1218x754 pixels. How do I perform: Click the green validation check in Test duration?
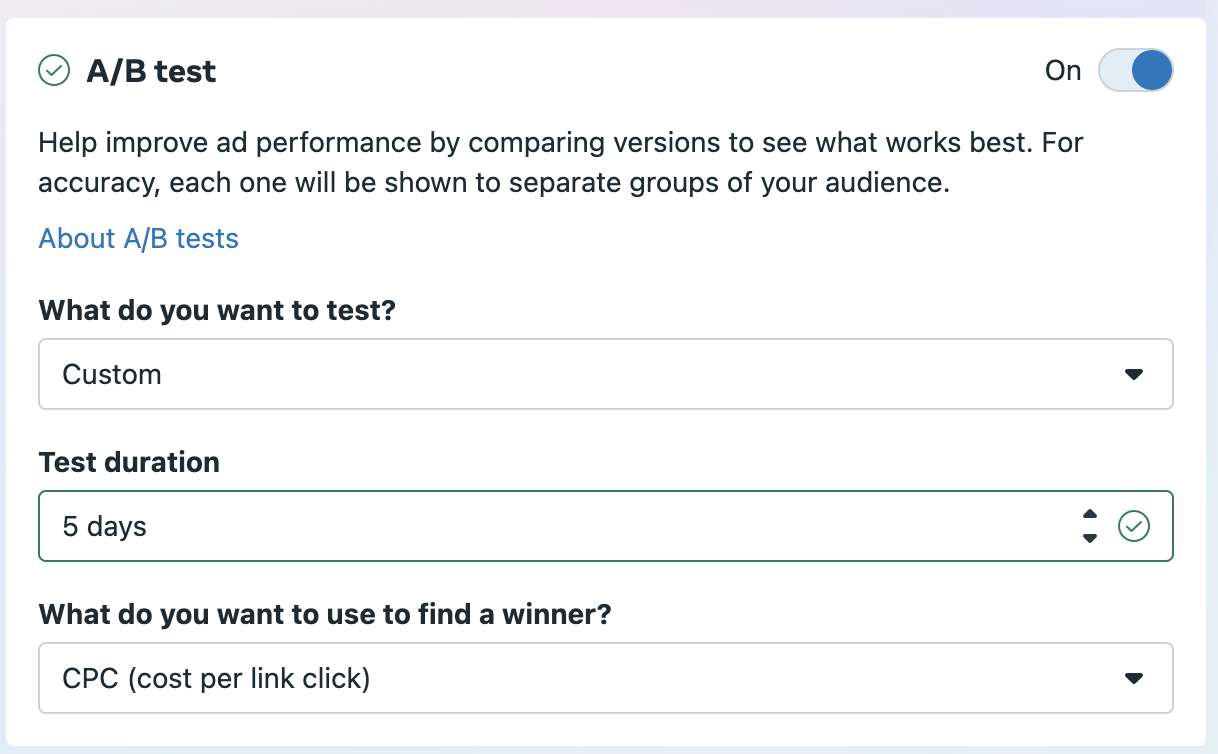(1134, 526)
